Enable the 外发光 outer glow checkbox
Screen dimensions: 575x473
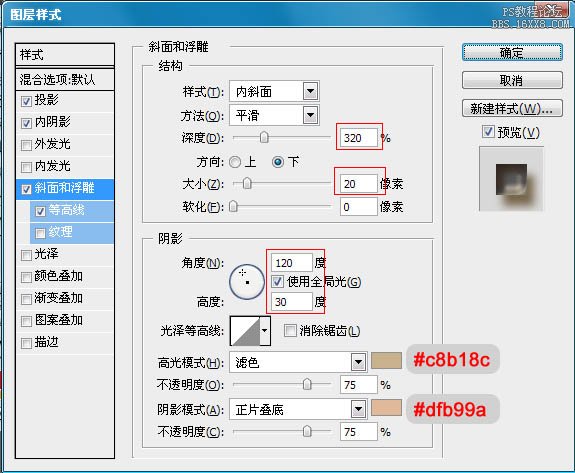[x=26, y=145]
